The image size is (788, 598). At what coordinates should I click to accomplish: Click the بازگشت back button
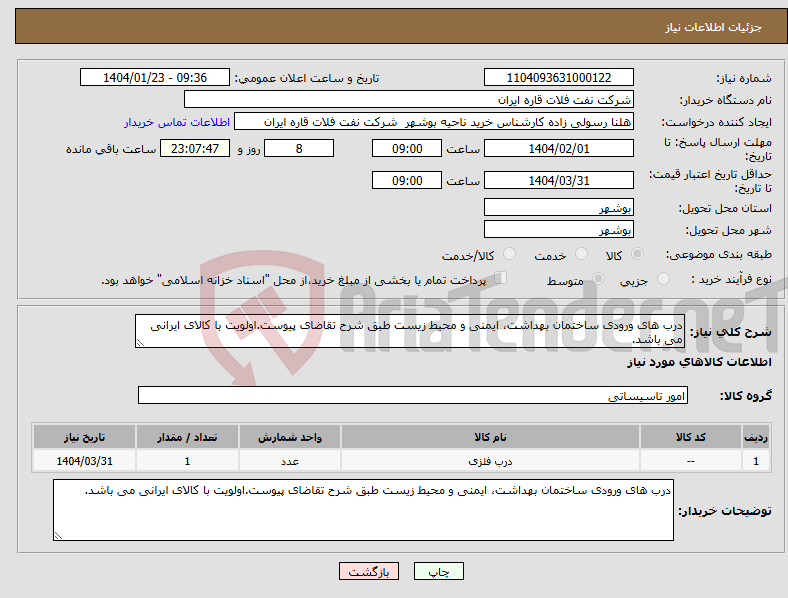[369, 571]
